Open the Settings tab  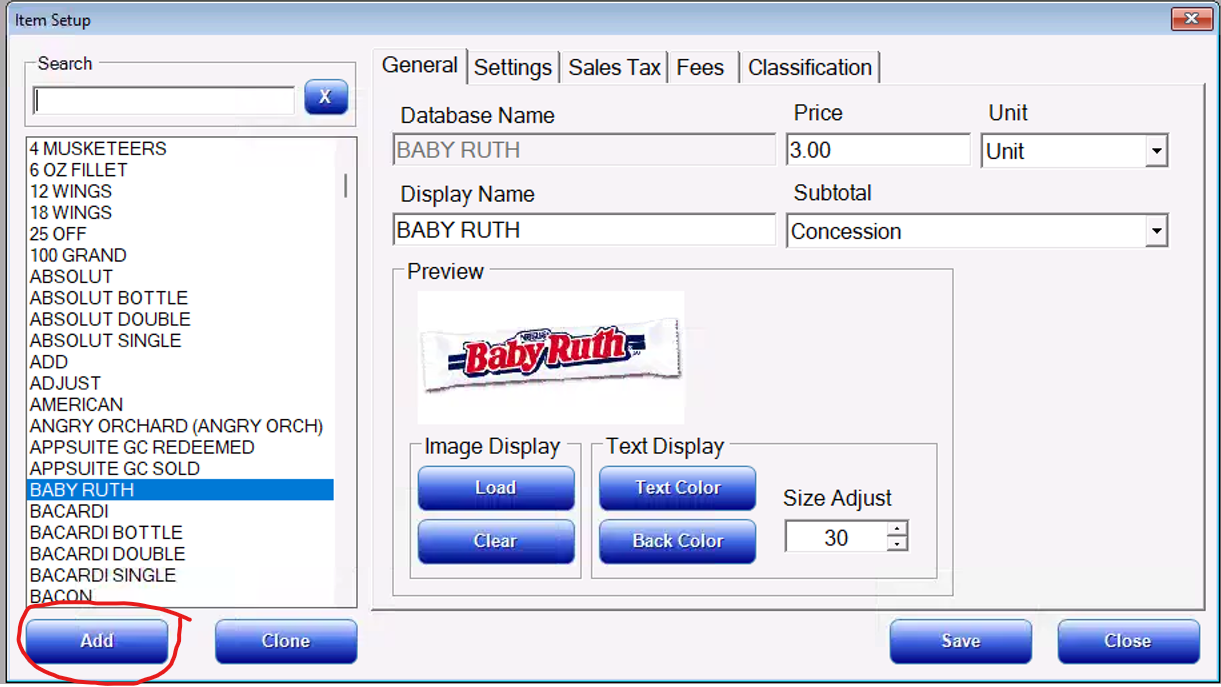pos(513,68)
